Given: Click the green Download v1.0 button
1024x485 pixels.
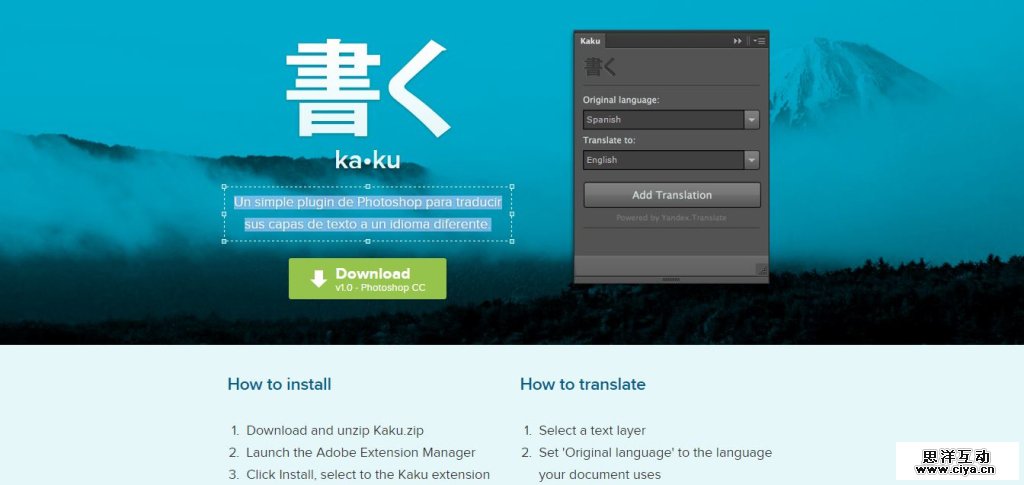Looking at the screenshot, I should pos(367,279).
